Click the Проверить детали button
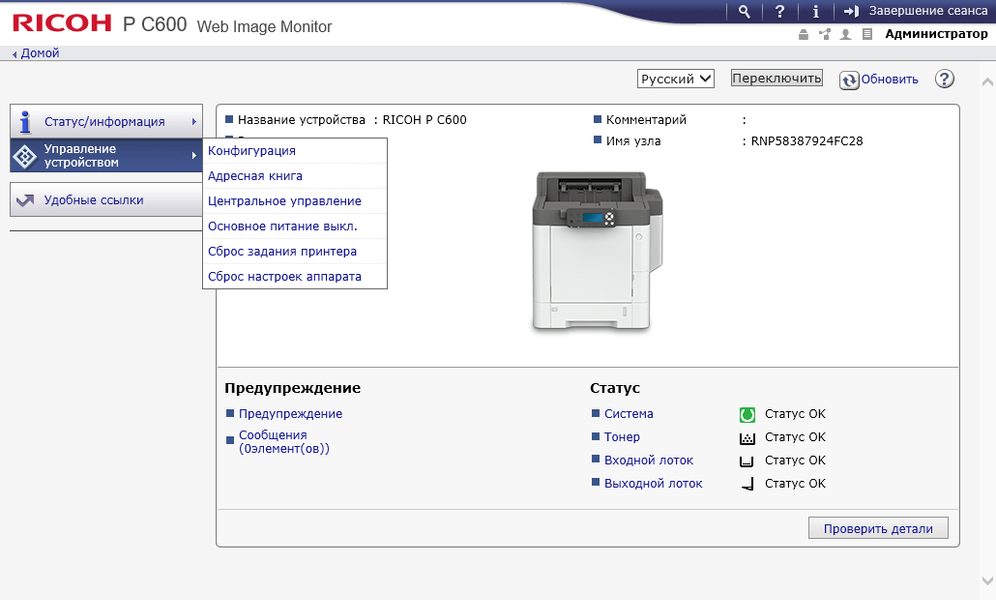 tap(878, 528)
